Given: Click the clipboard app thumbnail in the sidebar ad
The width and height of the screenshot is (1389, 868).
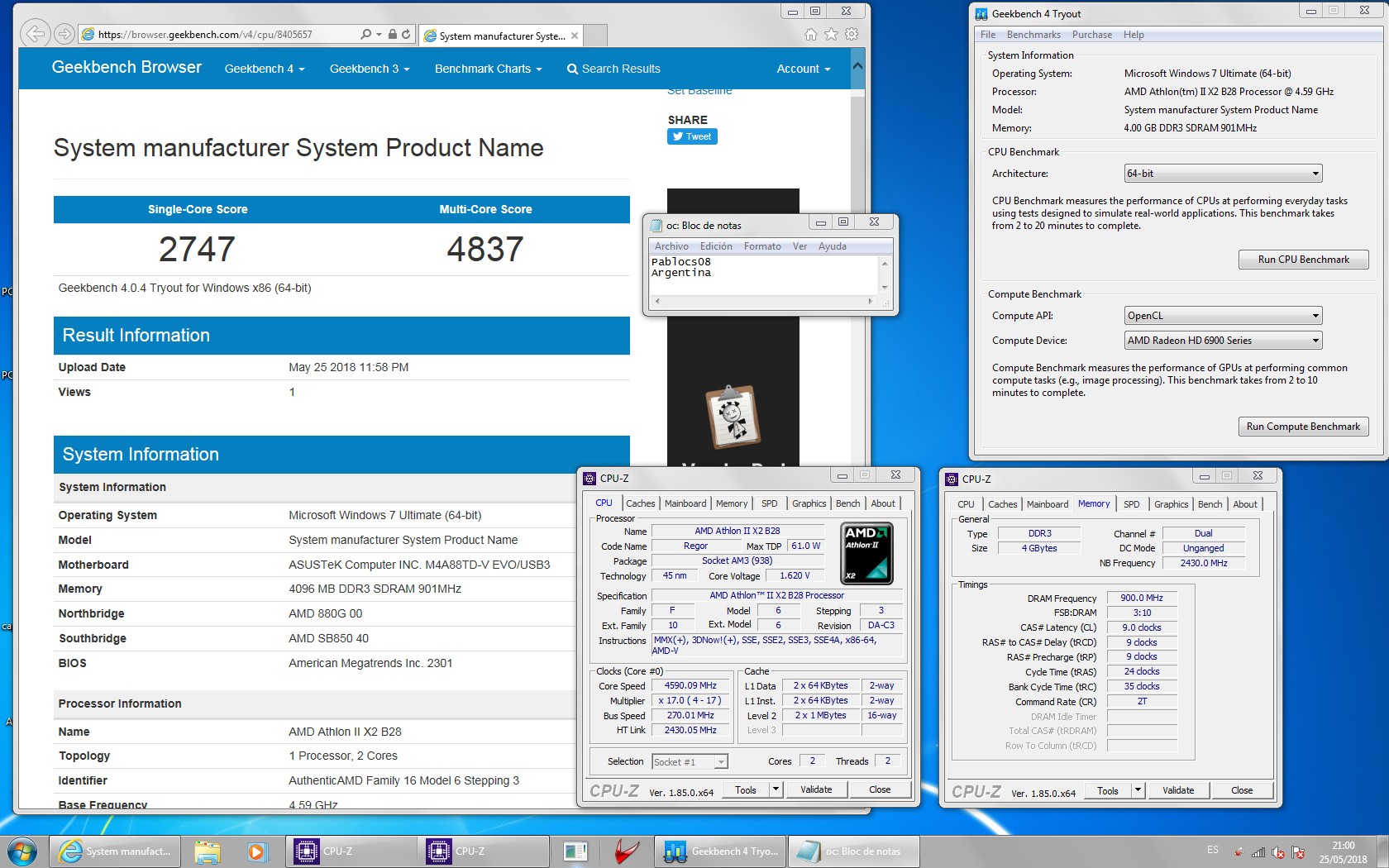Looking at the screenshot, I should 733,416.
